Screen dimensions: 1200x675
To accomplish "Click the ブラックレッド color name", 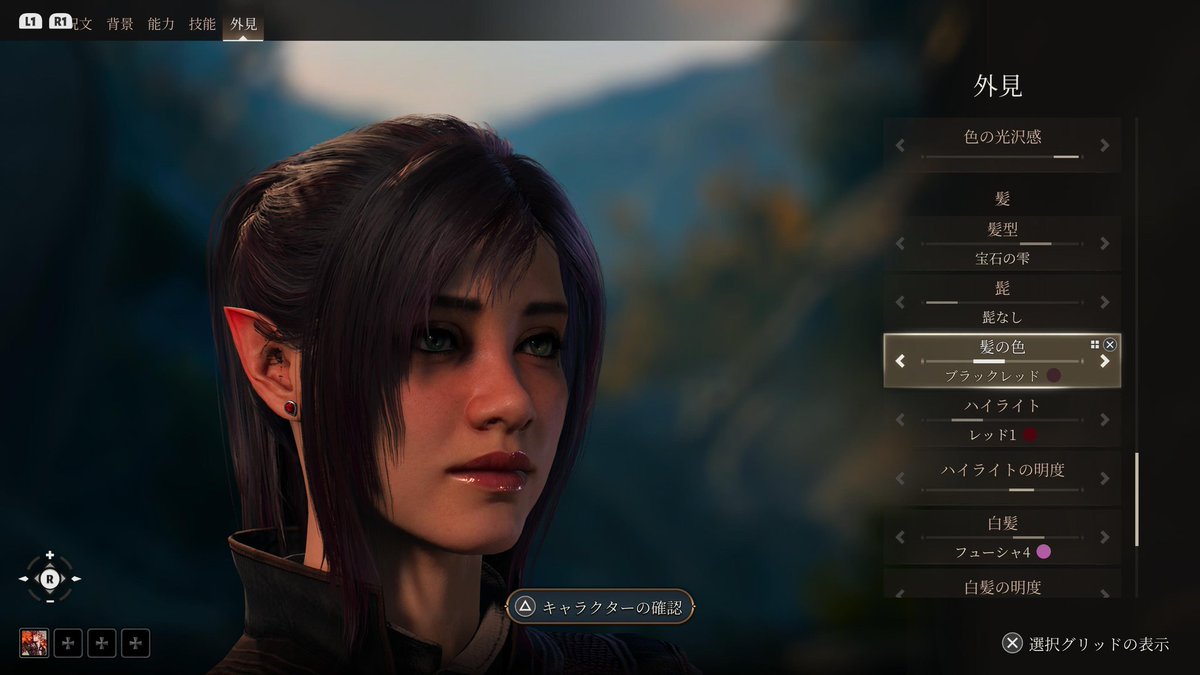I will (x=993, y=376).
